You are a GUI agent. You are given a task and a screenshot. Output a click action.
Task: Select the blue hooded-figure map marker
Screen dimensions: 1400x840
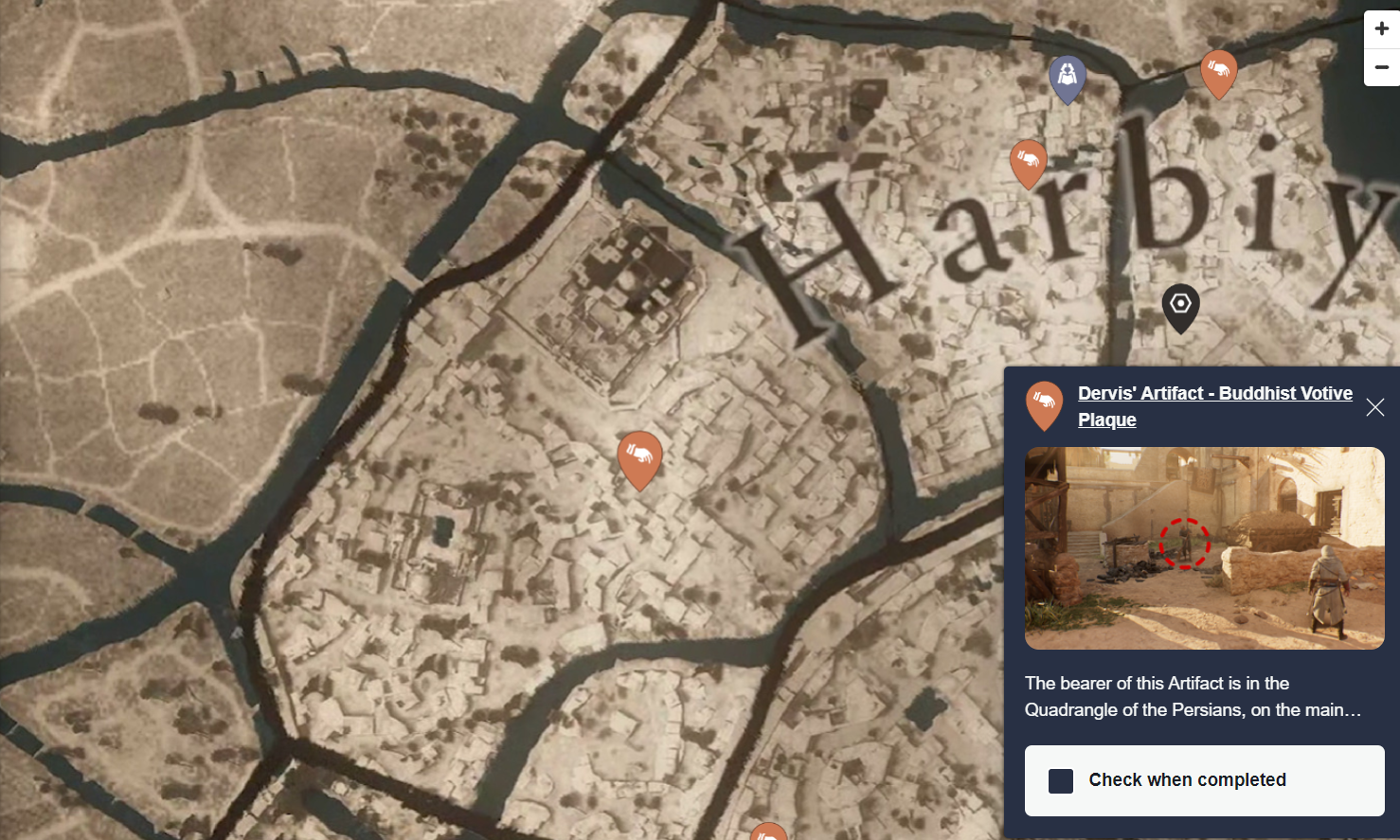1067,80
